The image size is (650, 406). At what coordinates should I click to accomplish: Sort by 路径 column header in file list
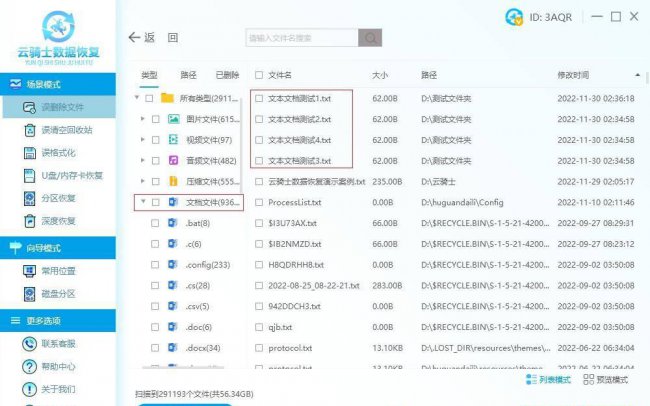click(429, 75)
